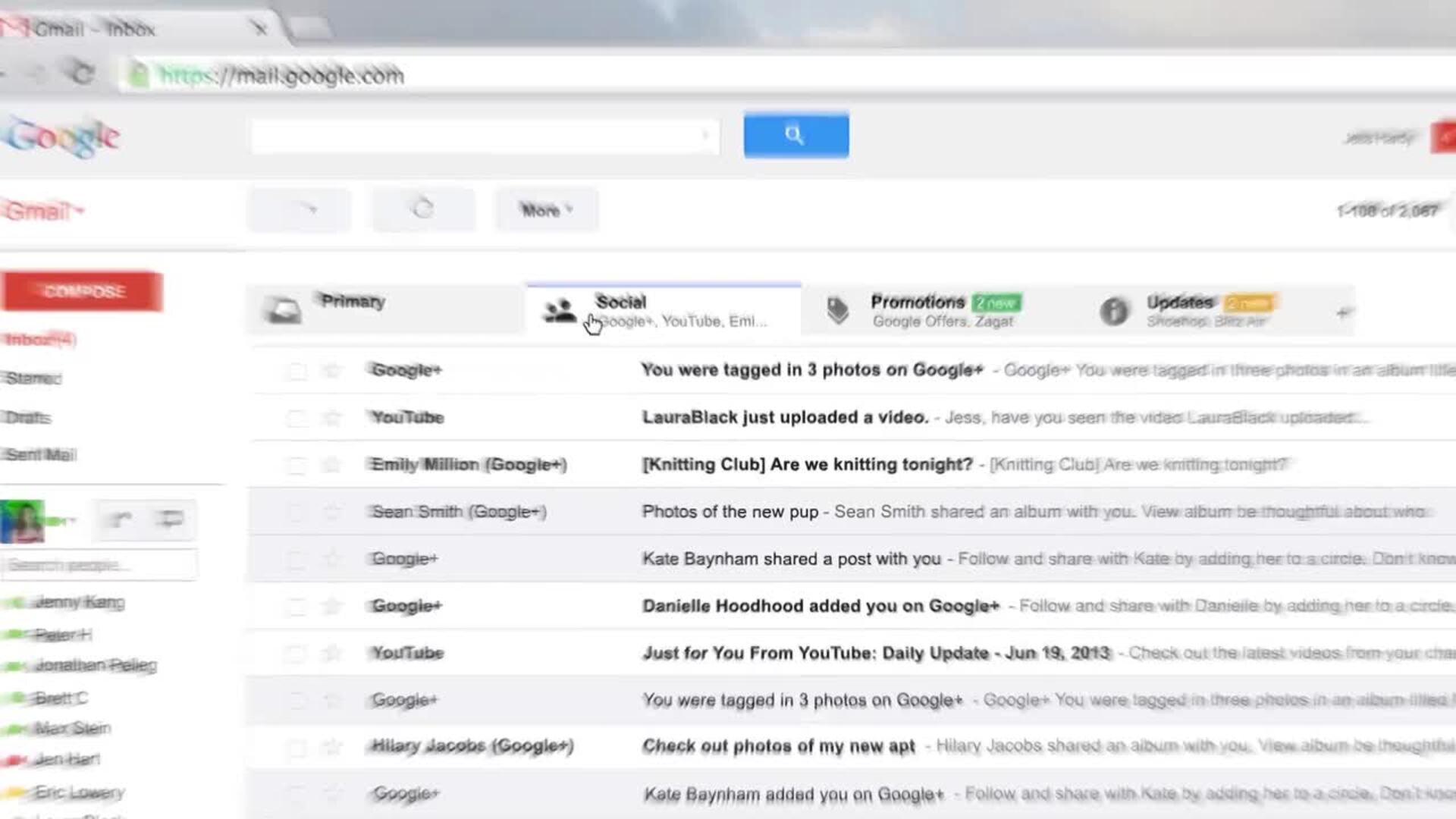Star Sean Smith's new pup photos email

click(x=331, y=511)
